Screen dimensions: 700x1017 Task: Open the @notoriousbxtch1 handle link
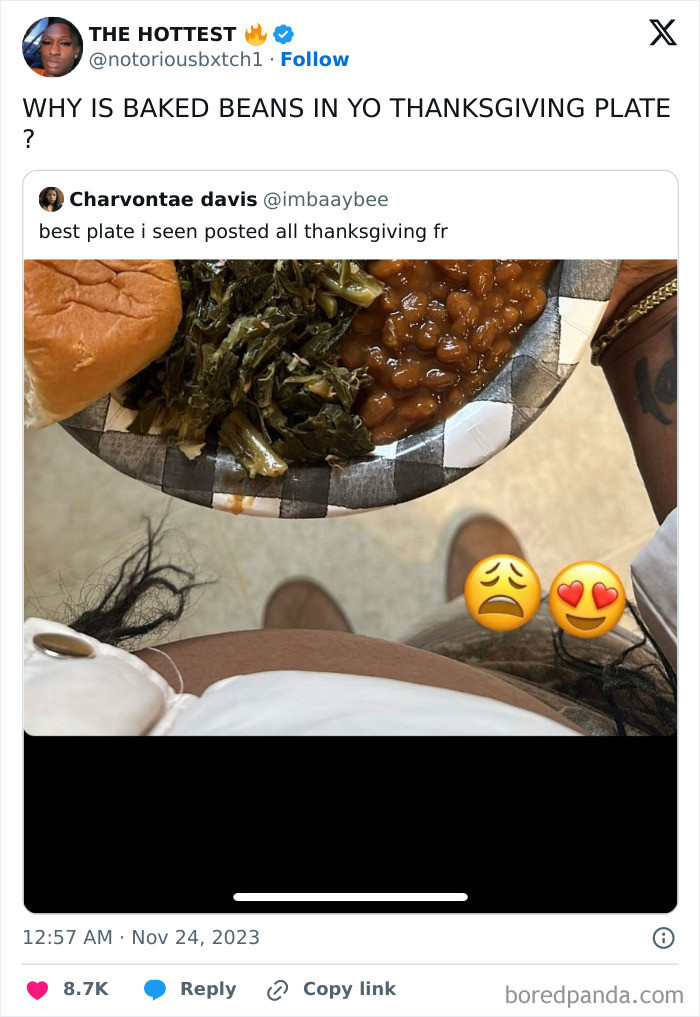(176, 60)
